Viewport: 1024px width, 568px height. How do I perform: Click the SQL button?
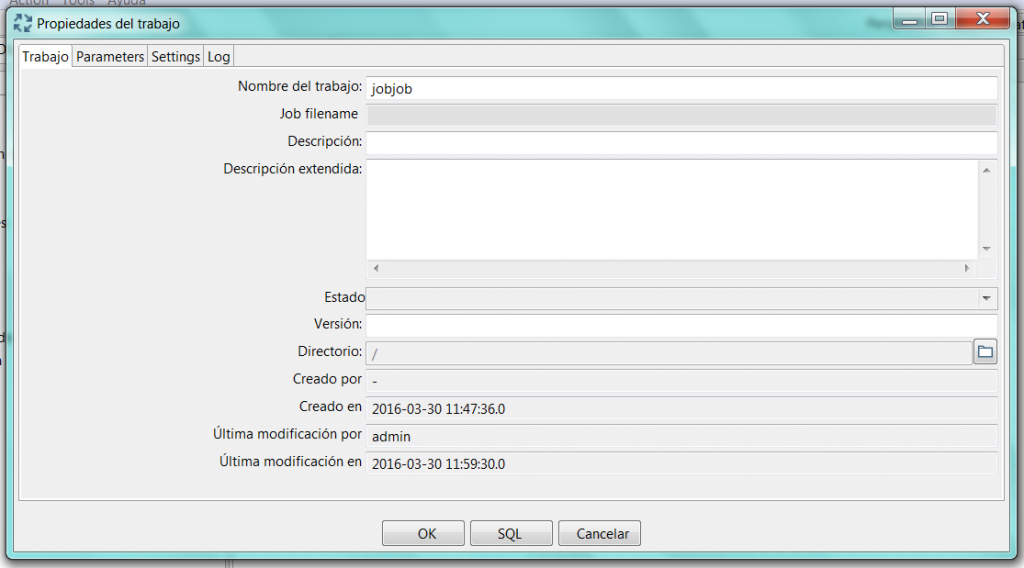click(511, 533)
